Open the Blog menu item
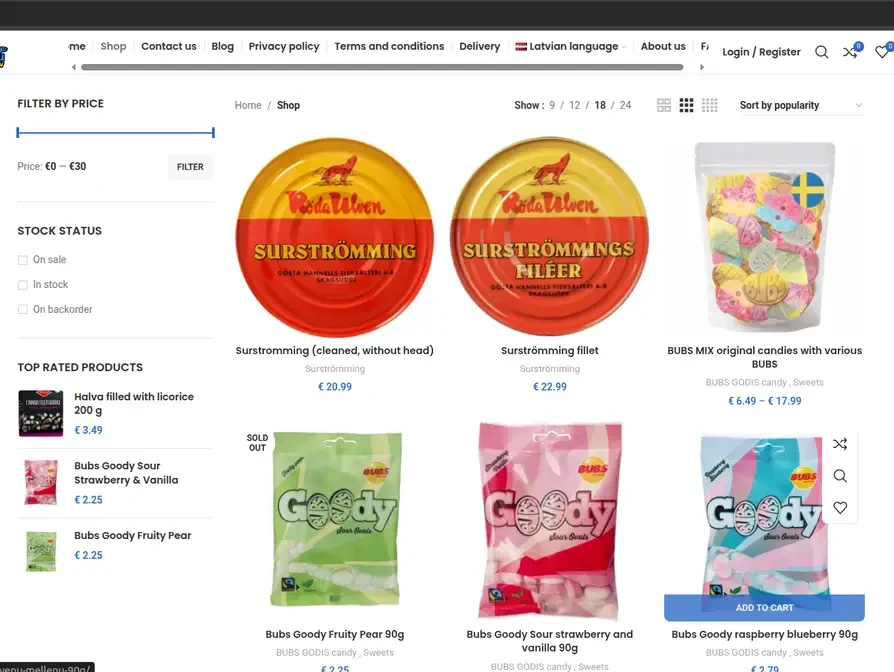 point(222,47)
